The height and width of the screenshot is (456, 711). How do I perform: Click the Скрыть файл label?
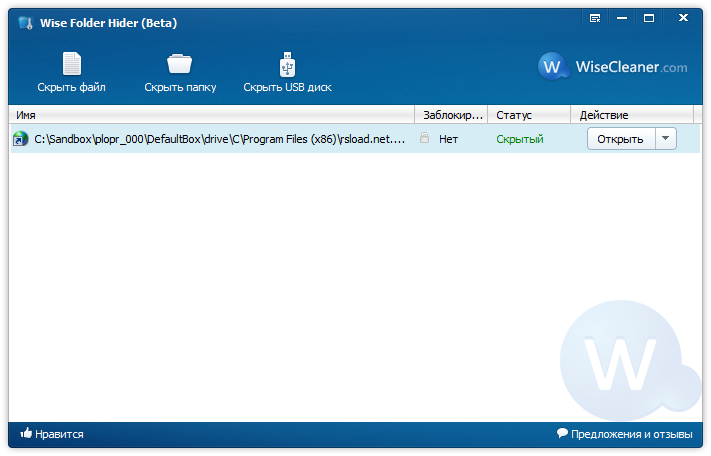71,87
